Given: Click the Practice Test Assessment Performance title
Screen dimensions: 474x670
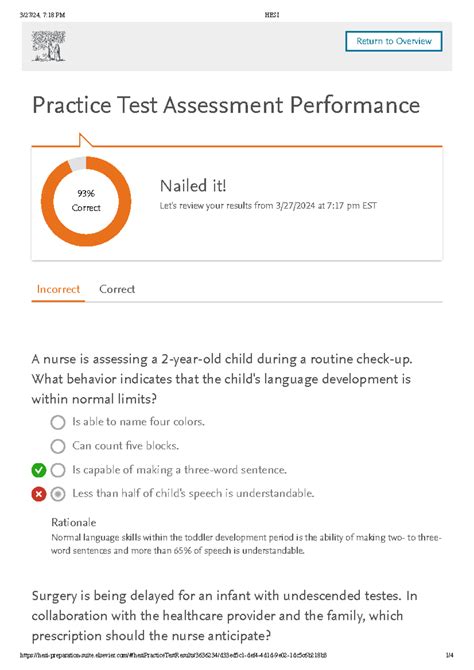Looking at the screenshot, I should (x=226, y=105).
